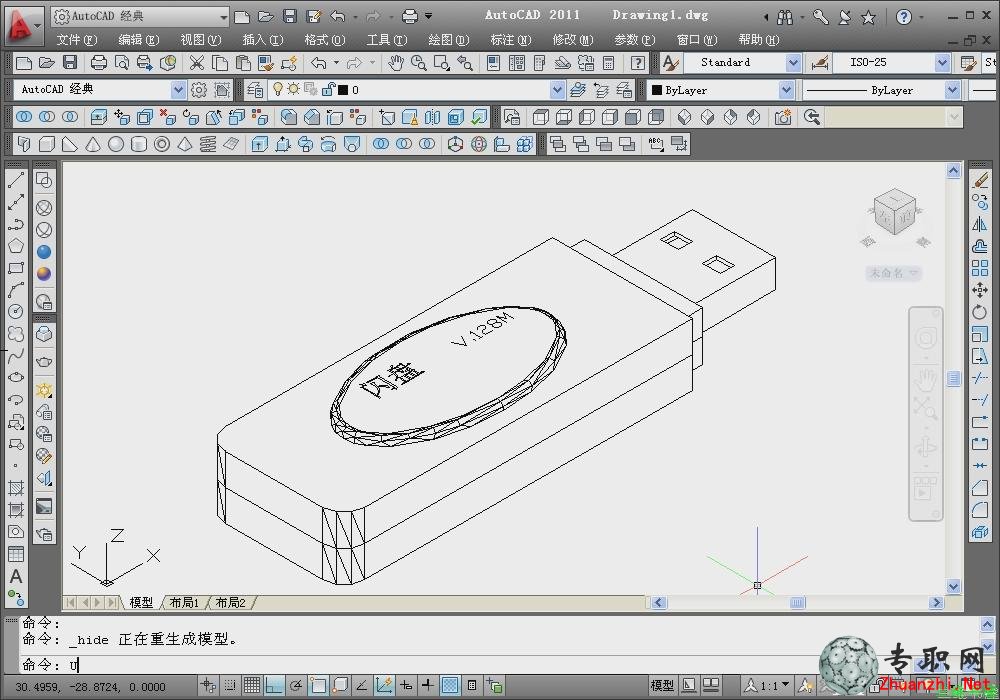Toggle layer 0 on/off lightbulb
Image resolution: width=1000 pixels, height=700 pixels.
click(x=277, y=90)
